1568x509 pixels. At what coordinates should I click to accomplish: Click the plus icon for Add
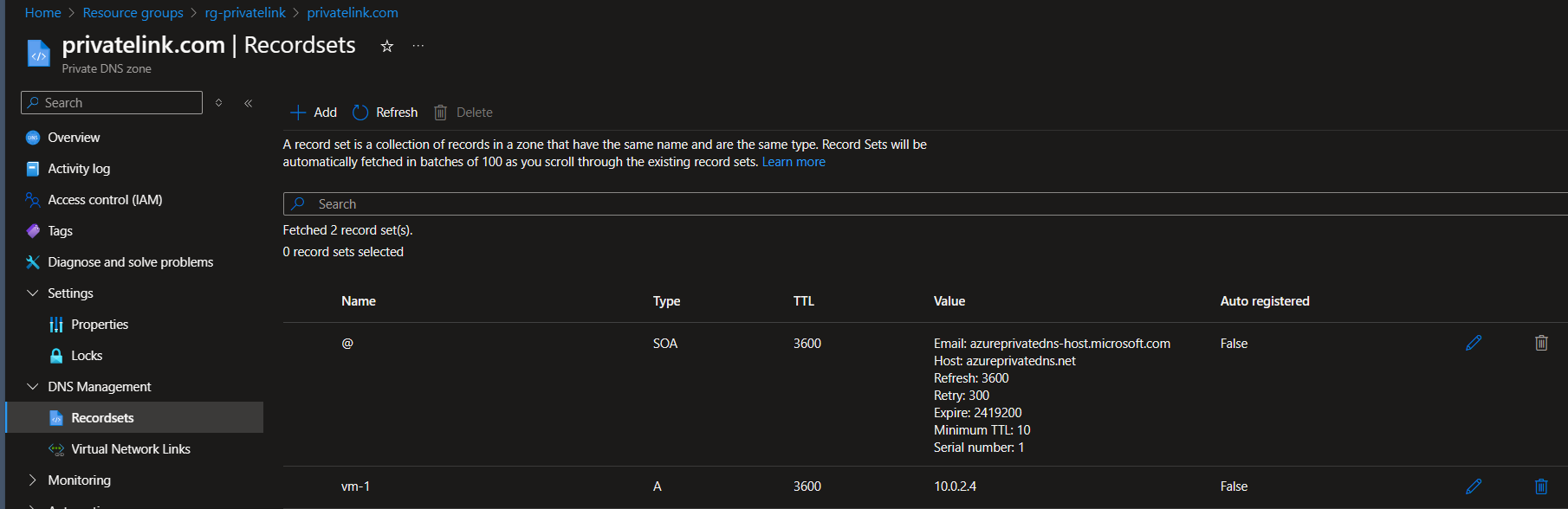click(x=298, y=113)
